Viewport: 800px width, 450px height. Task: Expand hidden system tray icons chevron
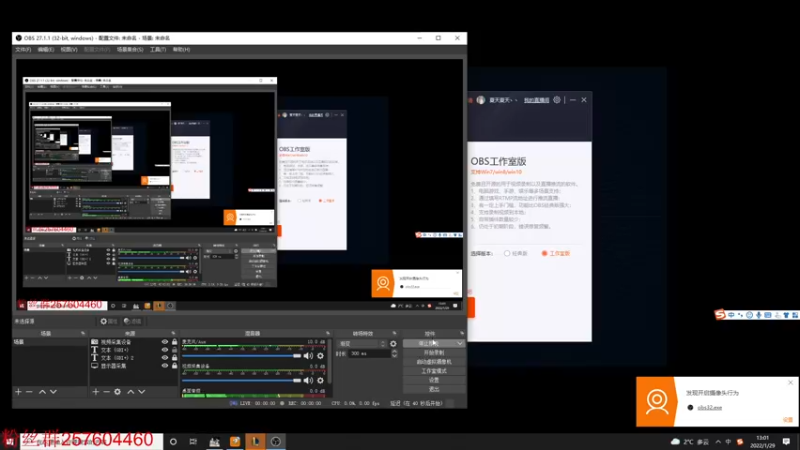click(x=718, y=441)
